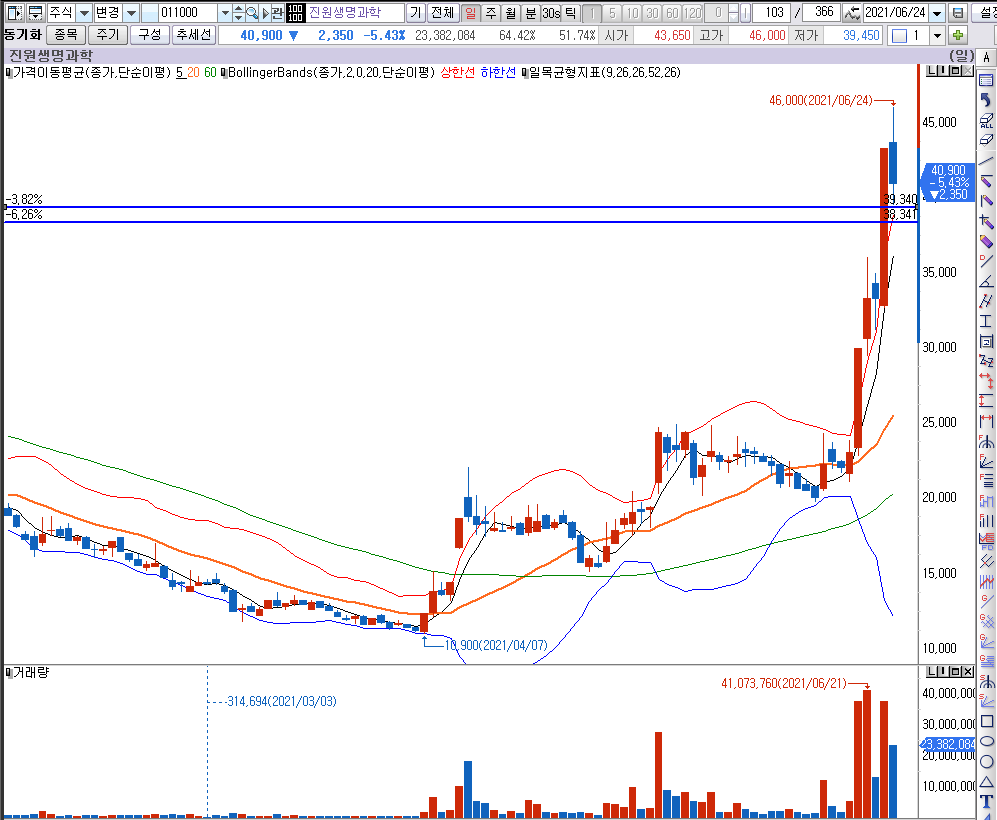Click the 103 candle count input field
This screenshot has height=820, width=997.
(x=772, y=13)
